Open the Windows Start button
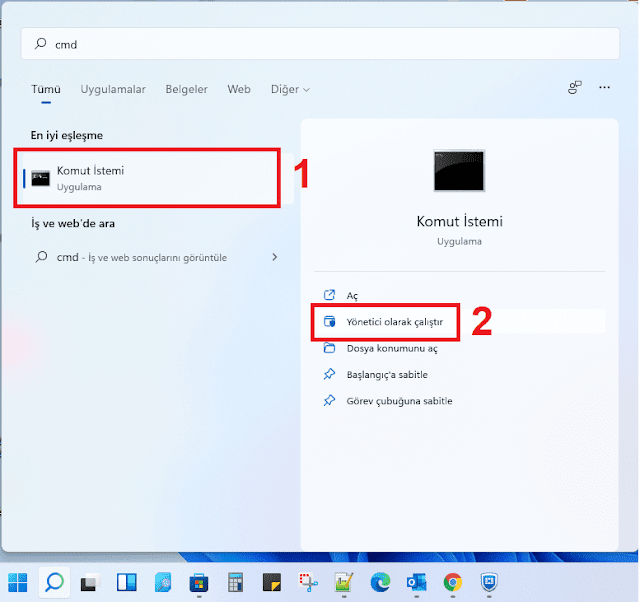Screen dimensions: 640x602 click(x=18, y=582)
